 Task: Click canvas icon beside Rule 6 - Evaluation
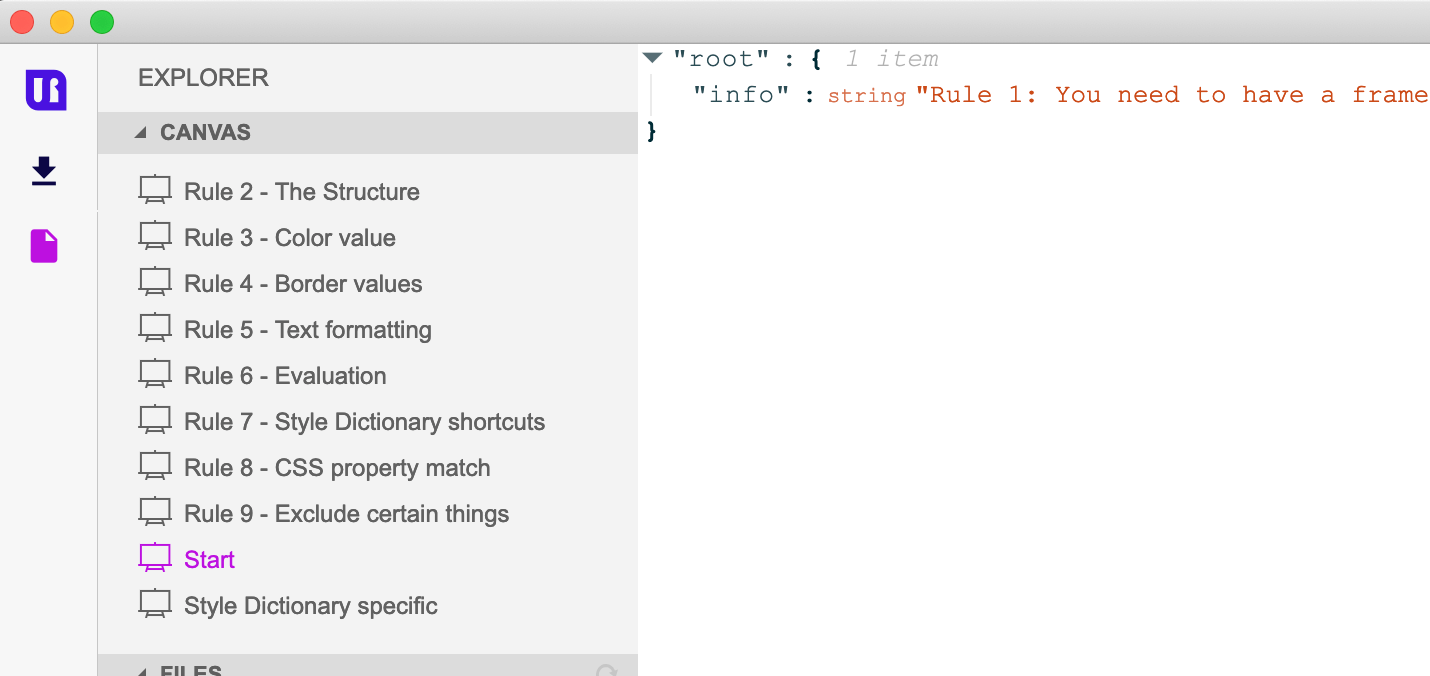coord(155,376)
